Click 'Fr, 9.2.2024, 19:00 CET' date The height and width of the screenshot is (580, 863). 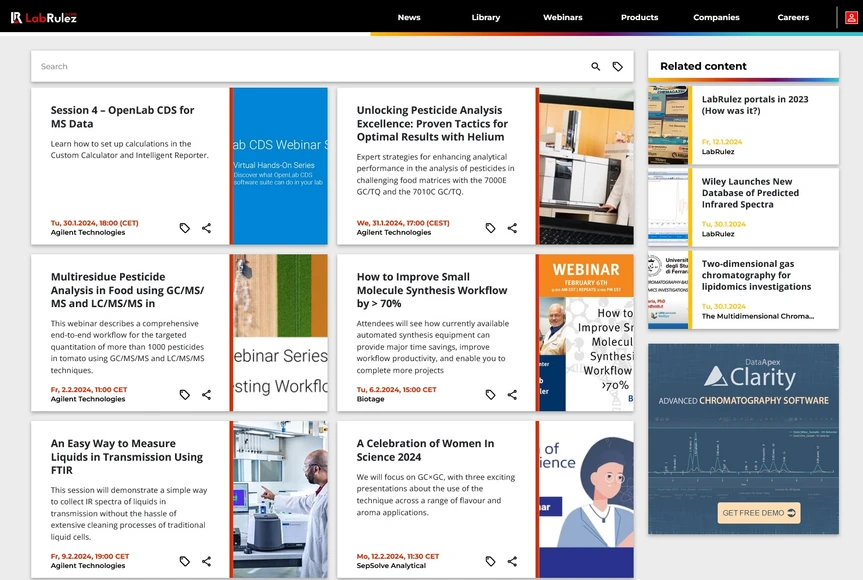[x=90, y=556]
